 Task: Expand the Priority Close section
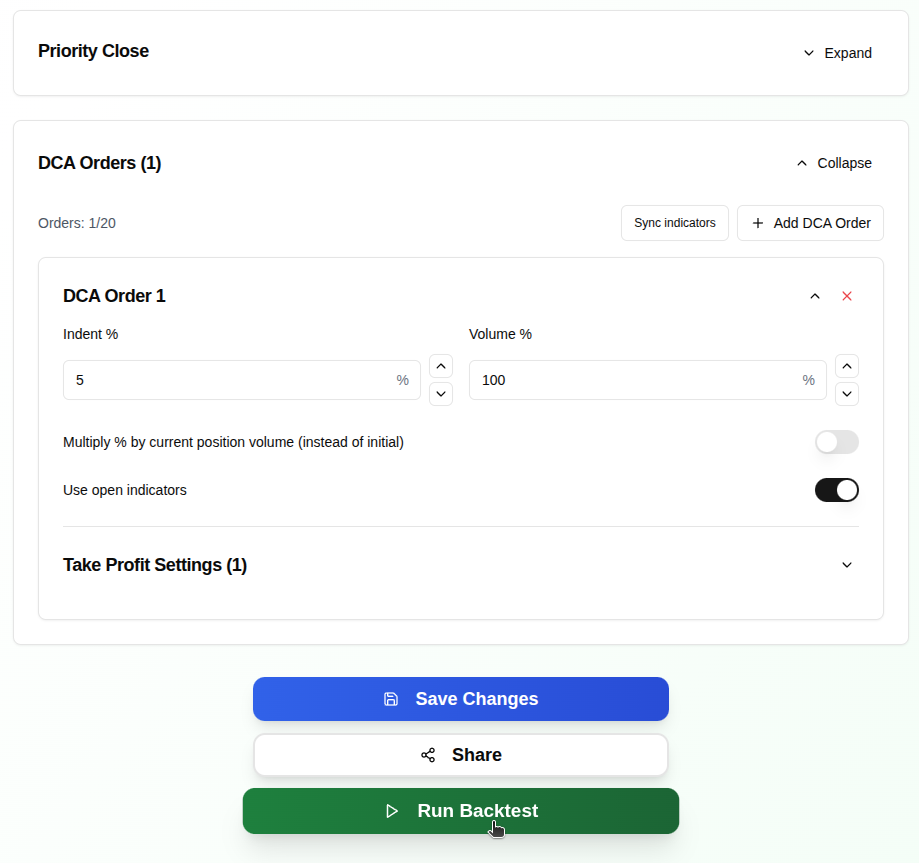coord(838,52)
